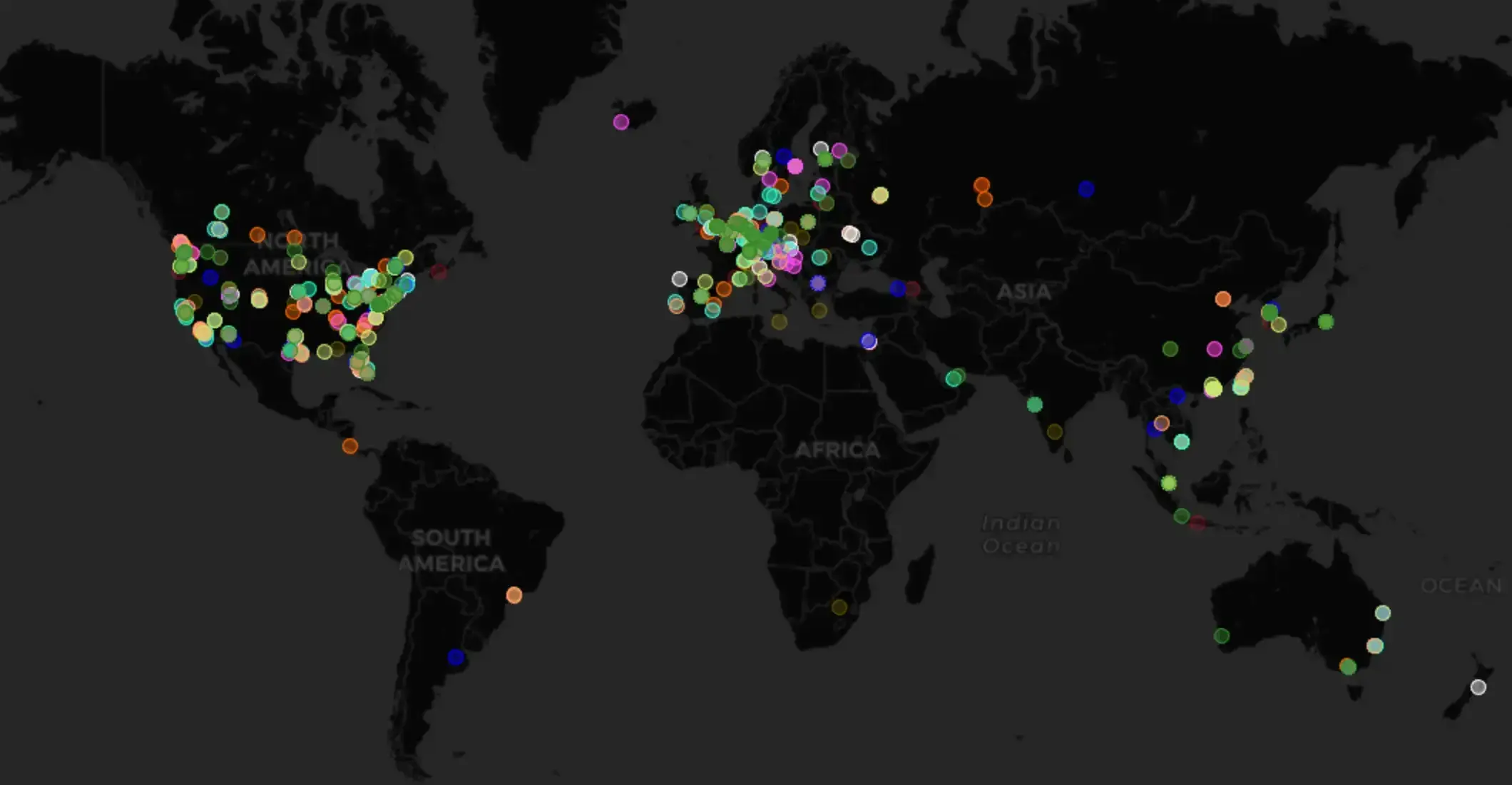Screen dimensions: 1512x785
Task: Click the green marker in Western Australia
Action: tap(1222, 636)
